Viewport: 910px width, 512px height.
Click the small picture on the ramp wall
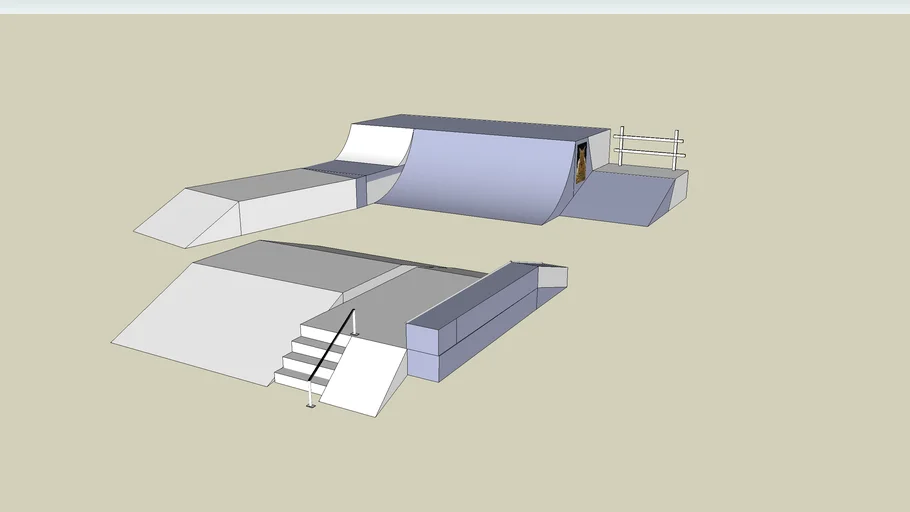580,163
